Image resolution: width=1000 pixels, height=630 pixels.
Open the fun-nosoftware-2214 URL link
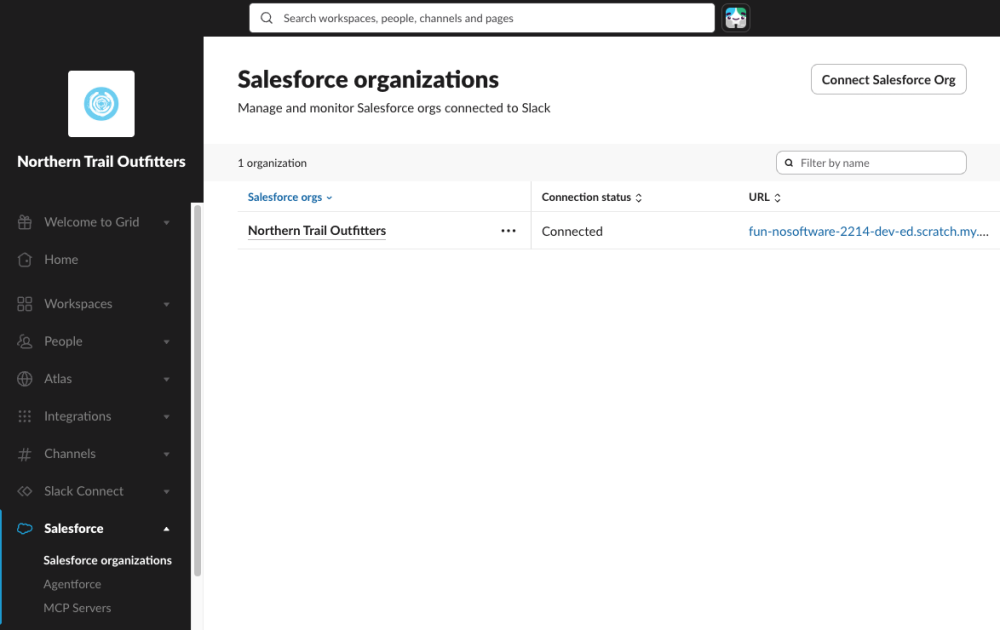pos(869,231)
